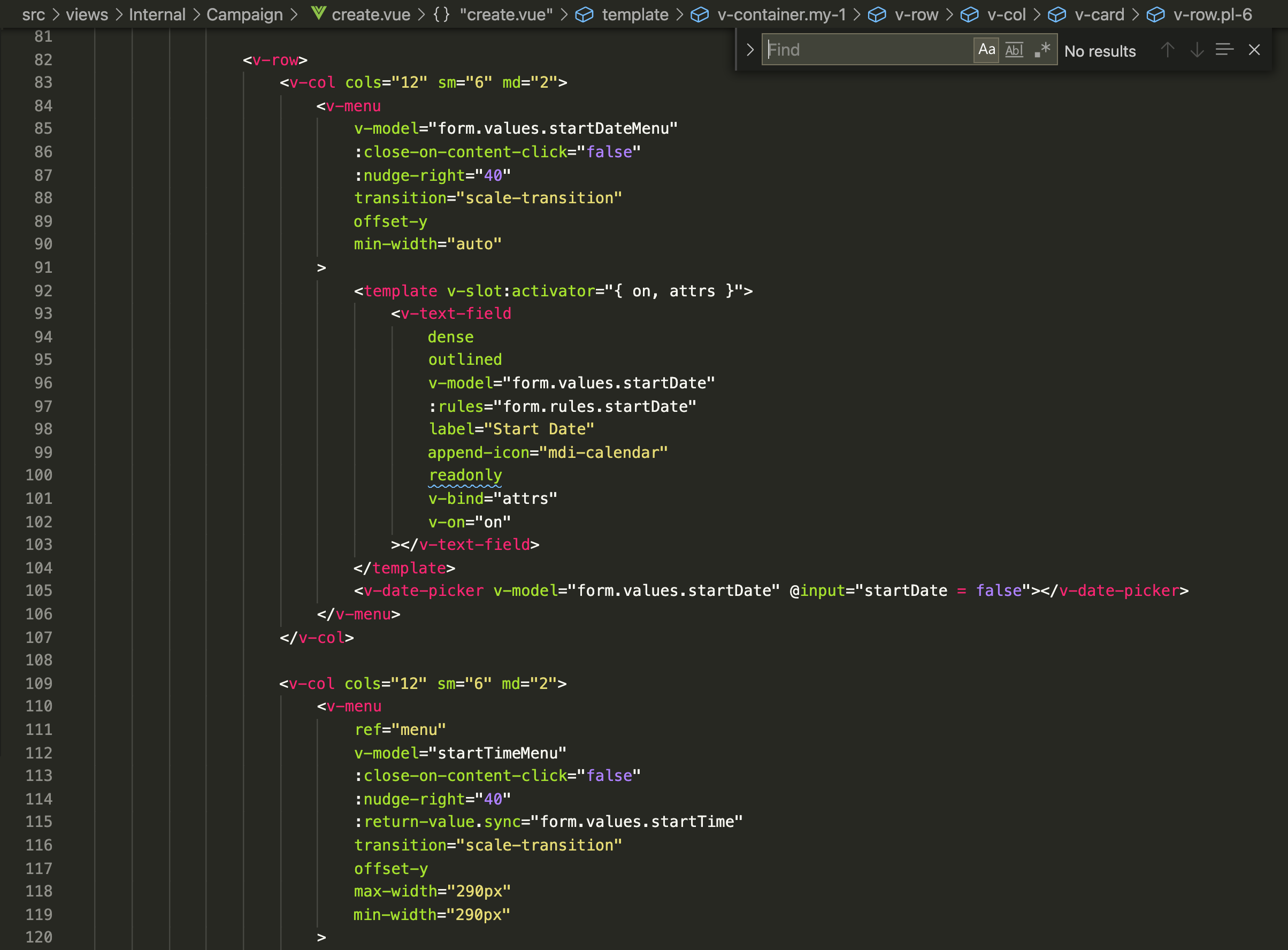Select v-row breadcrumb symbol
This screenshot has height=950, width=1288.
[x=916, y=14]
